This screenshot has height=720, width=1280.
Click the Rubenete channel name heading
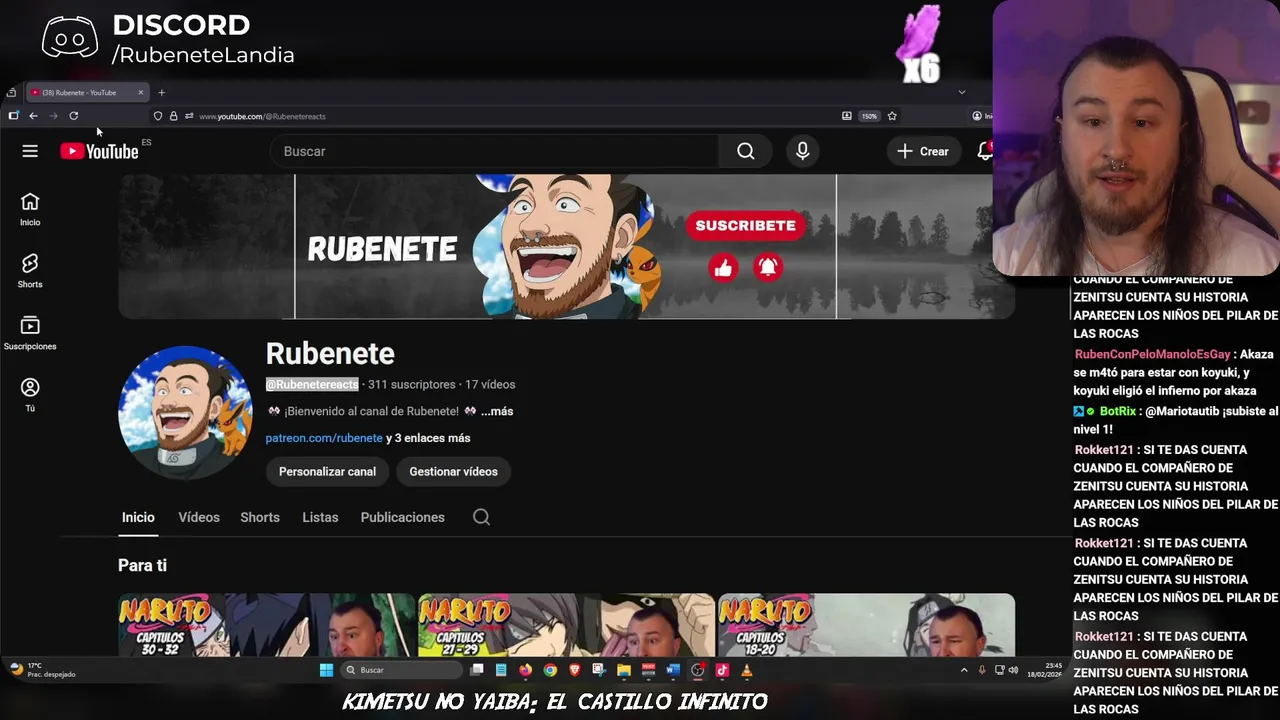pyautogui.click(x=330, y=353)
